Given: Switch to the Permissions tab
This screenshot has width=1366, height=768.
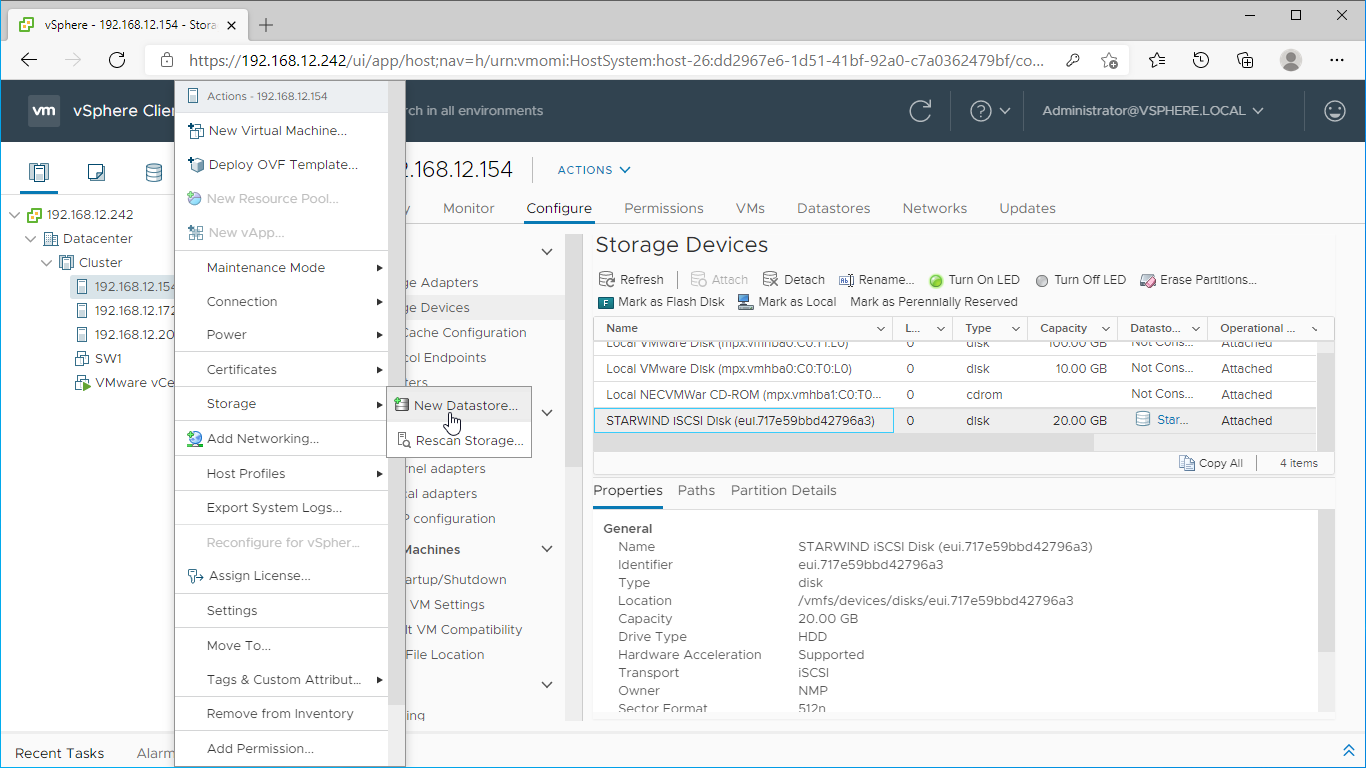Looking at the screenshot, I should coord(664,208).
